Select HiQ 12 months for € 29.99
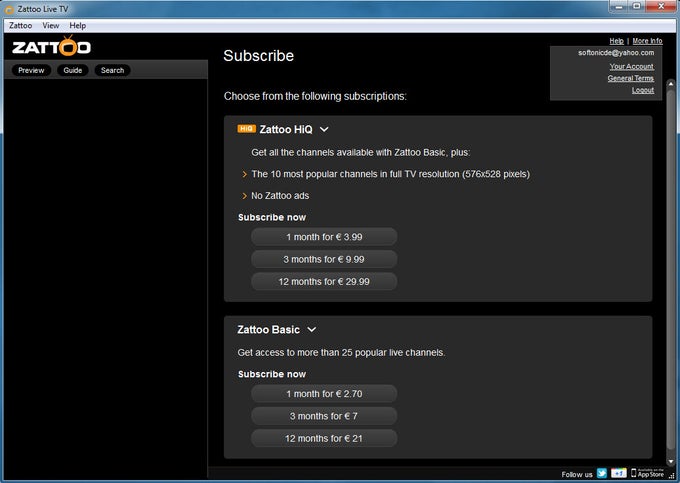Image resolution: width=680 pixels, height=483 pixels. click(x=324, y=281)
